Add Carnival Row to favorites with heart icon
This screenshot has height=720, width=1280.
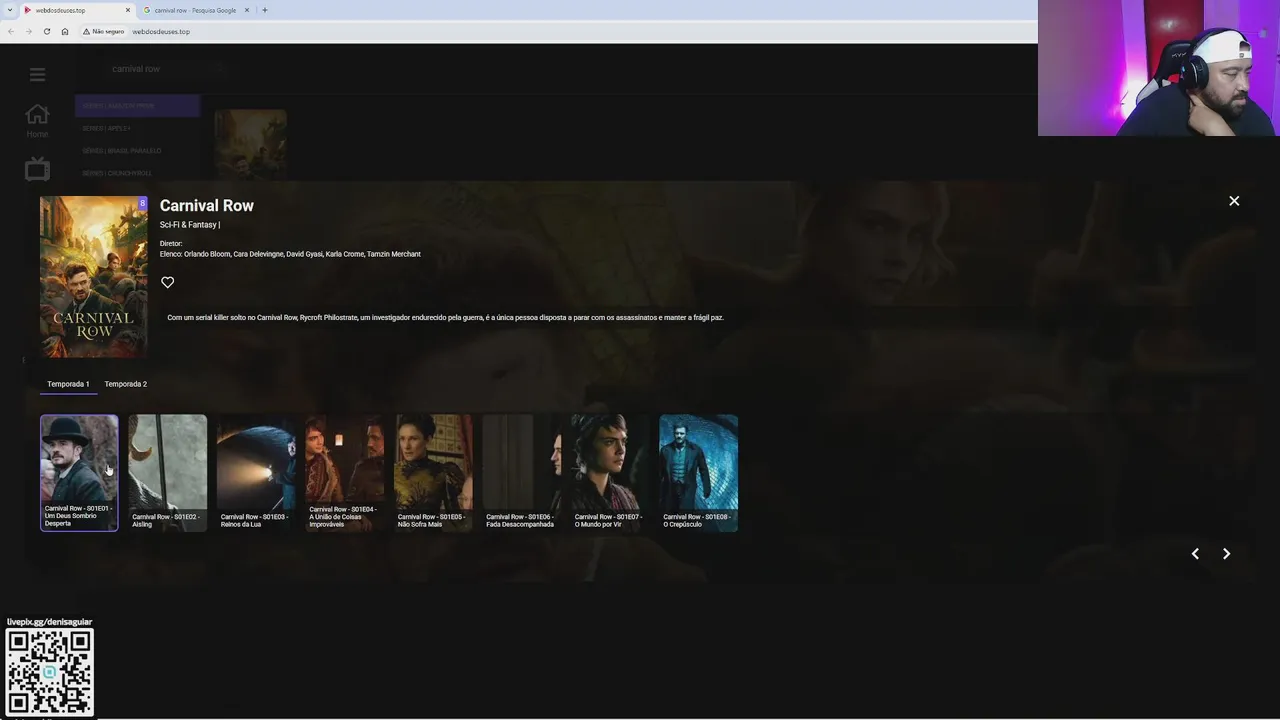(168, 282)
